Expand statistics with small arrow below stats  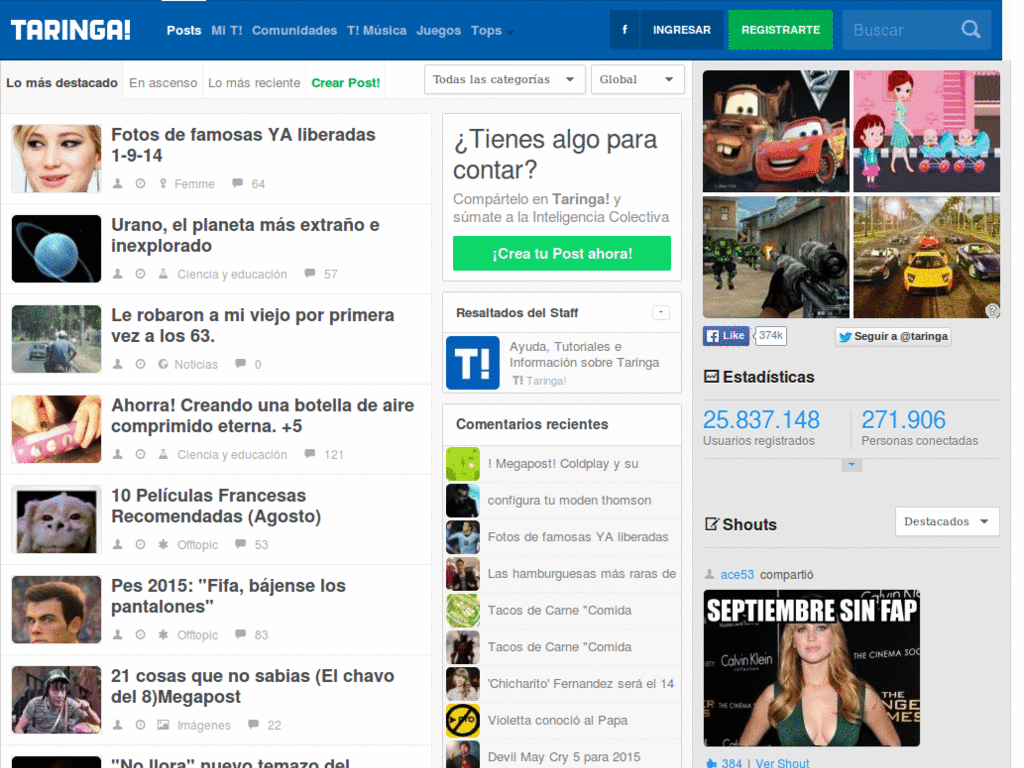coord(851,465)
